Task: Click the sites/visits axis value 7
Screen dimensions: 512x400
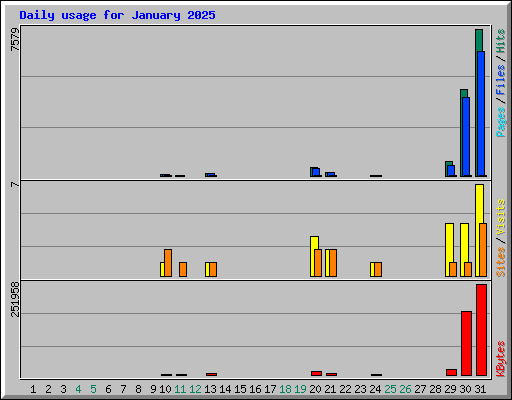Action: coord(15,184)
